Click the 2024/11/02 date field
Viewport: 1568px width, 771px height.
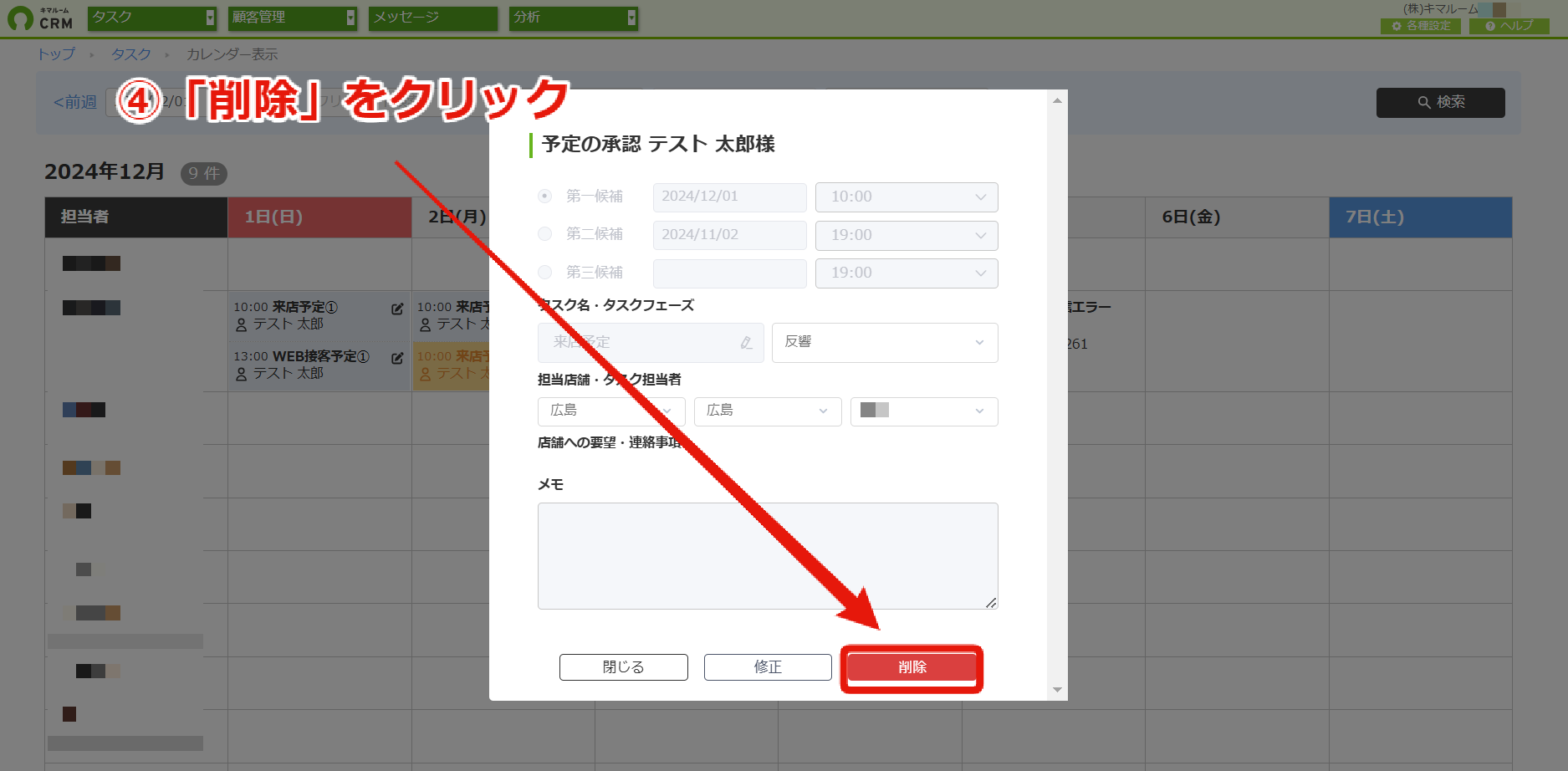point(729,236)
